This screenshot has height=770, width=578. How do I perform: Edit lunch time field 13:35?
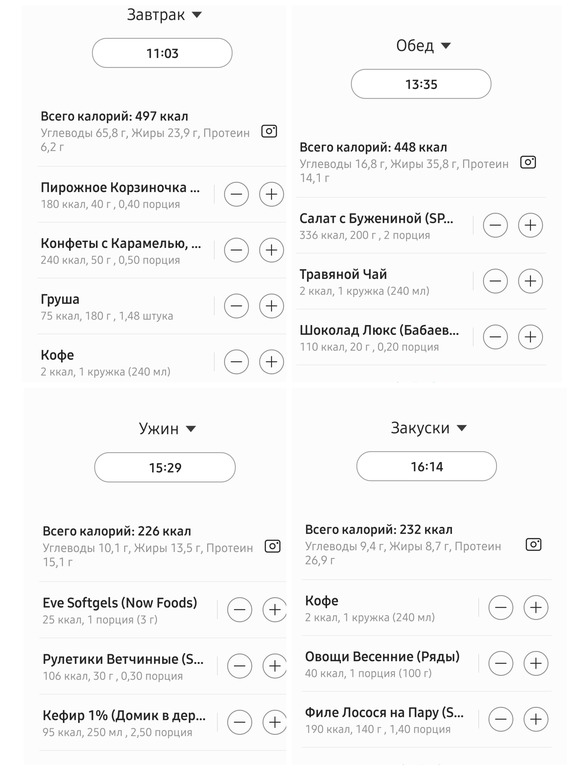(421, 84)
